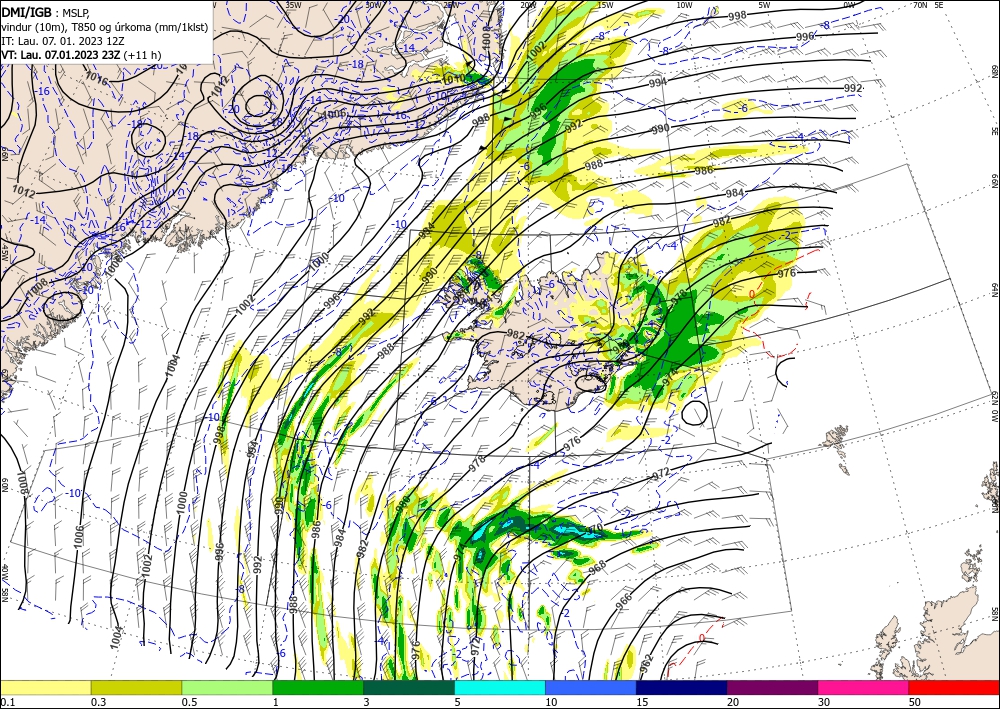
Task: Click the 968 isobar label
Action: click(x=597, y=569)
